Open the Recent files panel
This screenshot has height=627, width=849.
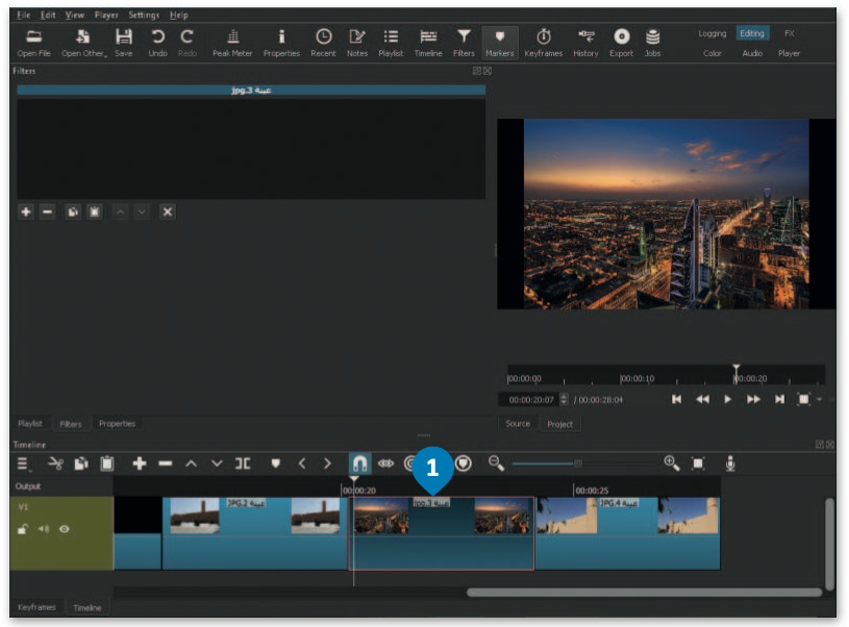coord(323,43)
